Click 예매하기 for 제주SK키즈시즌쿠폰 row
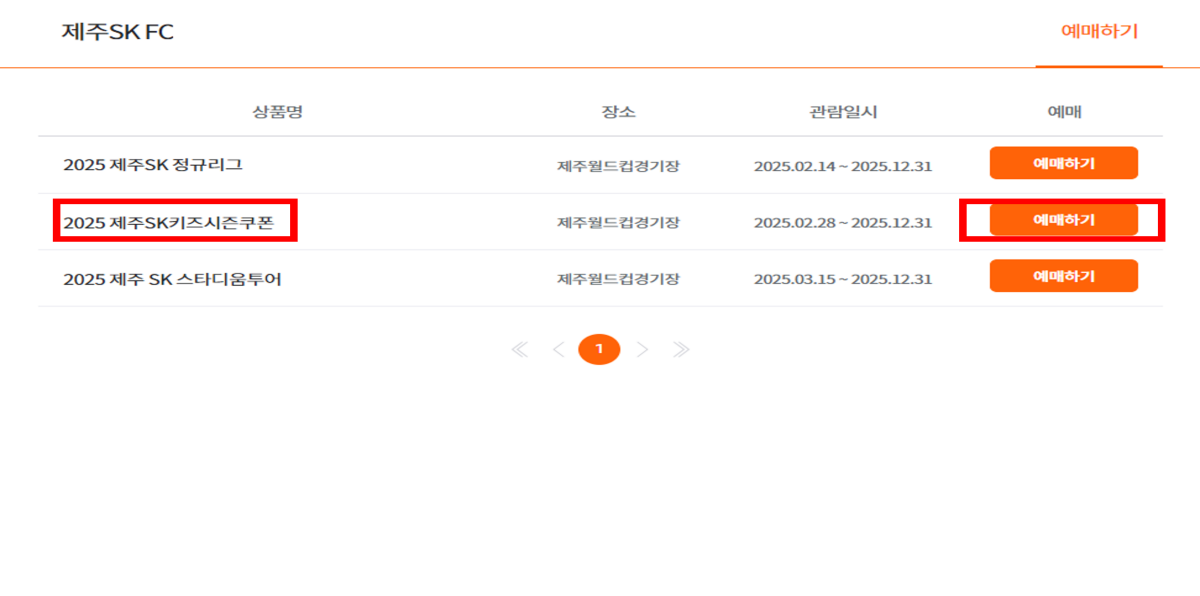 coord(1064,220)
